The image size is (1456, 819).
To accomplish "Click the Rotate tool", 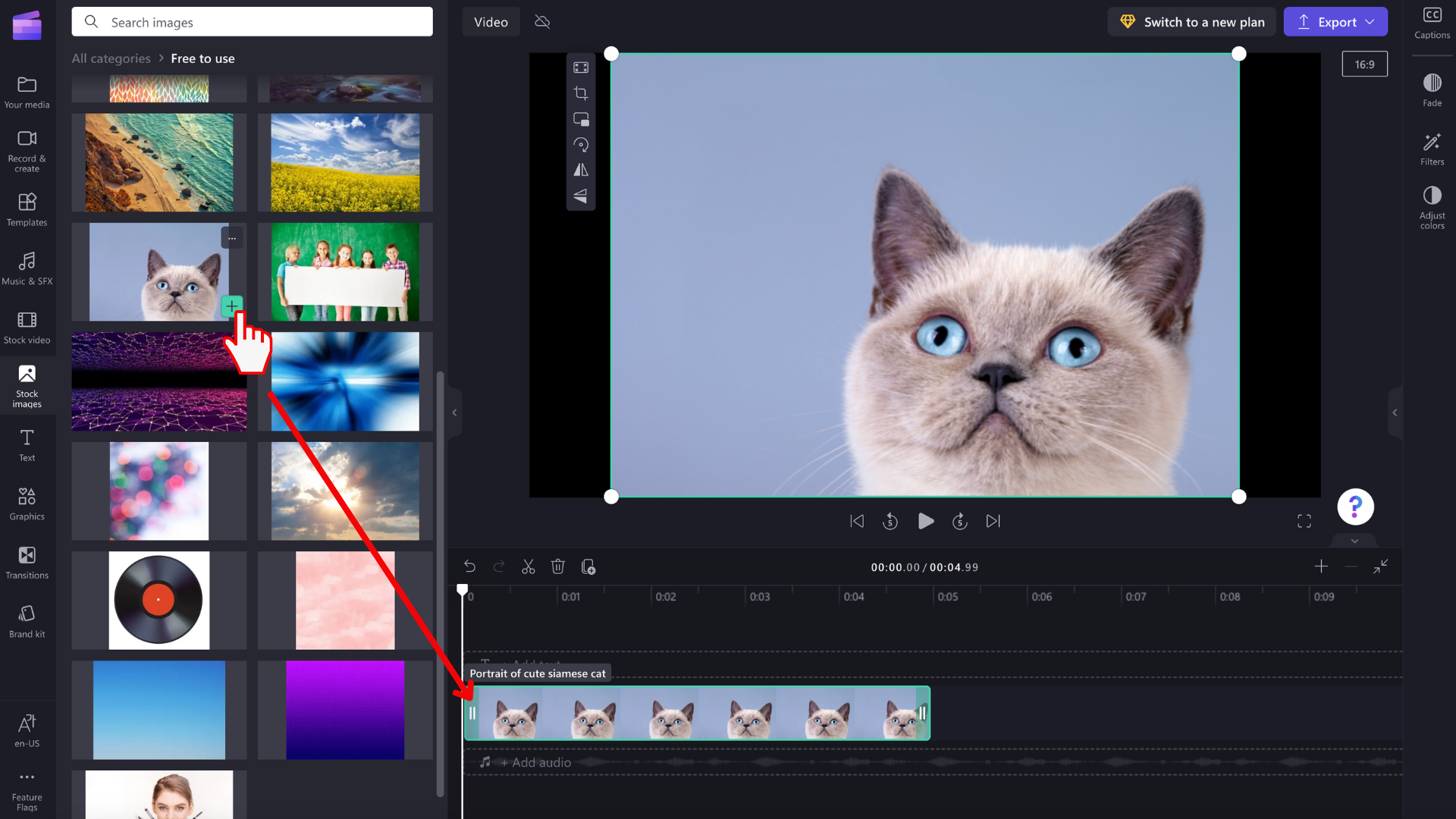I will pyautogui.click(x=581, y=145).
